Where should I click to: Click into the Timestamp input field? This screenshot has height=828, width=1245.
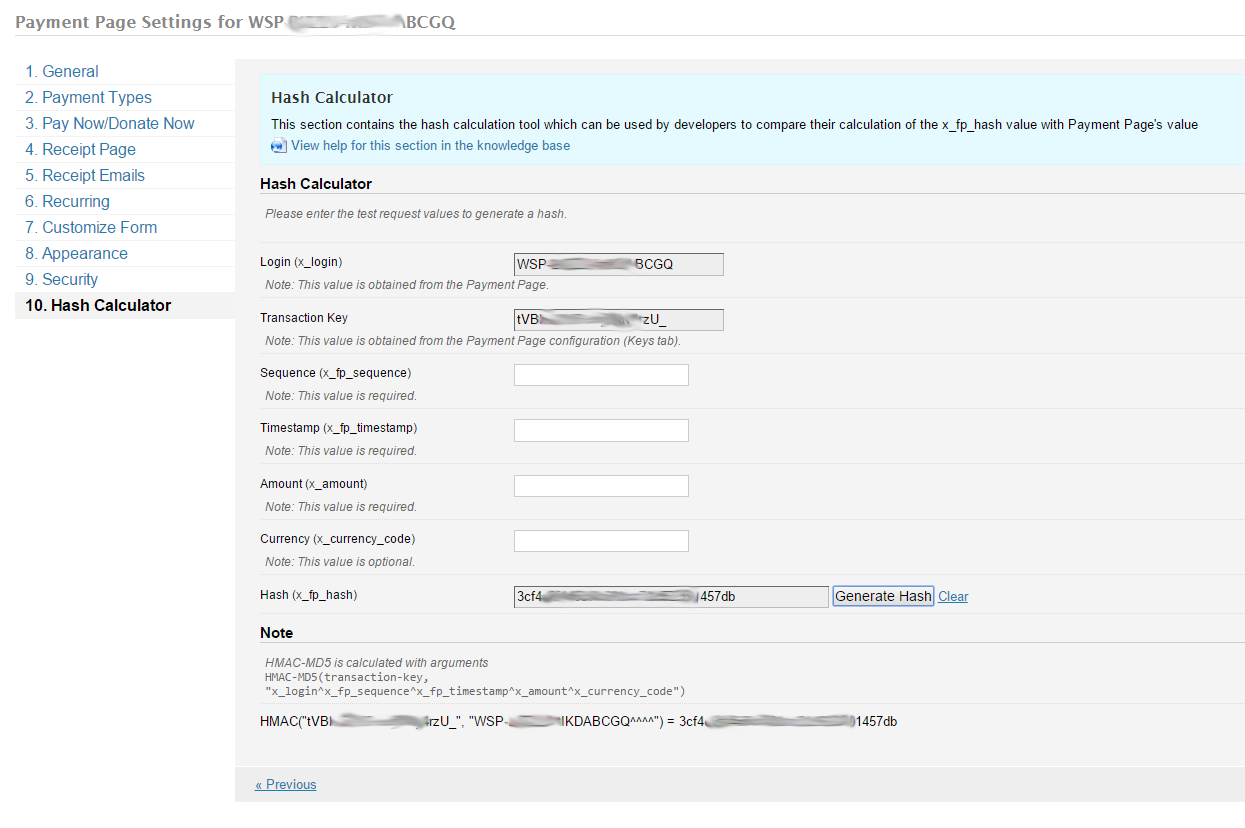click(601, 430)
